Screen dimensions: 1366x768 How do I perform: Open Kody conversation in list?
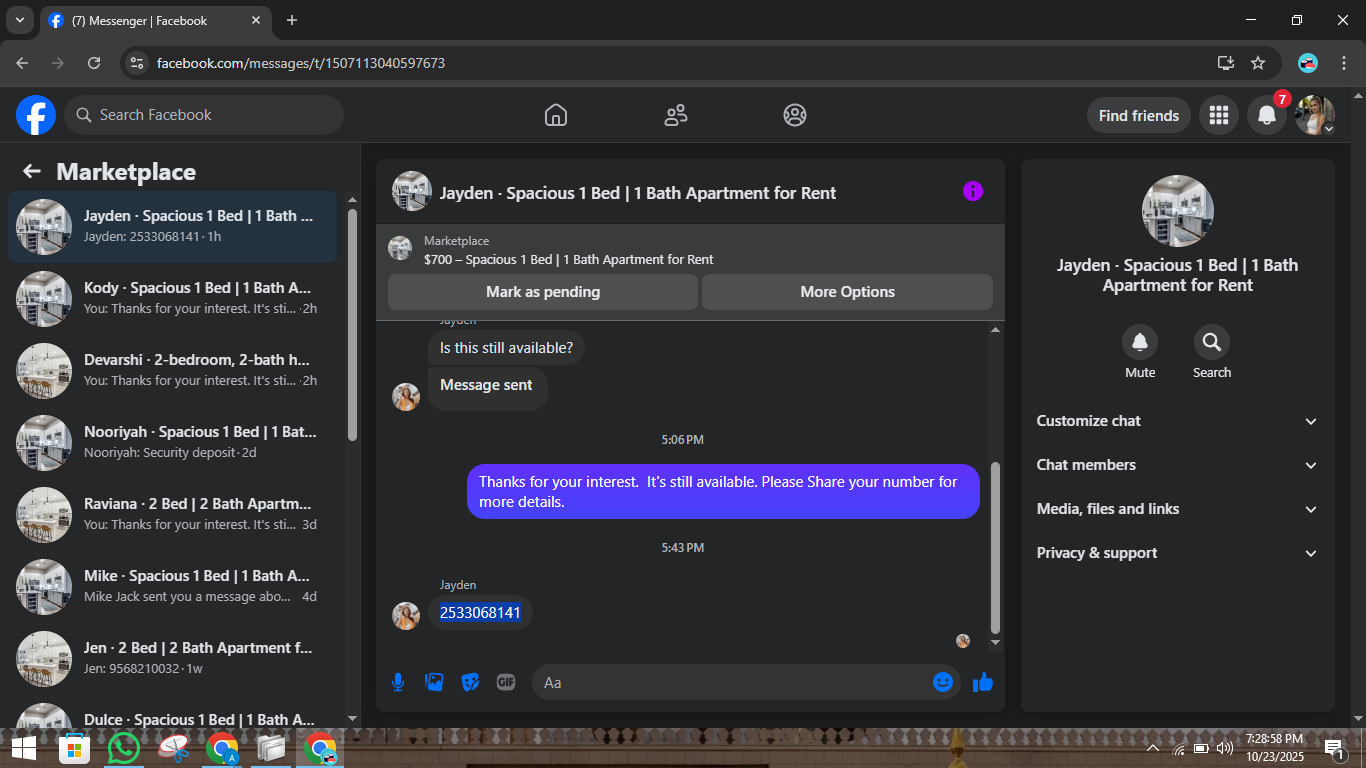point(173,299)
